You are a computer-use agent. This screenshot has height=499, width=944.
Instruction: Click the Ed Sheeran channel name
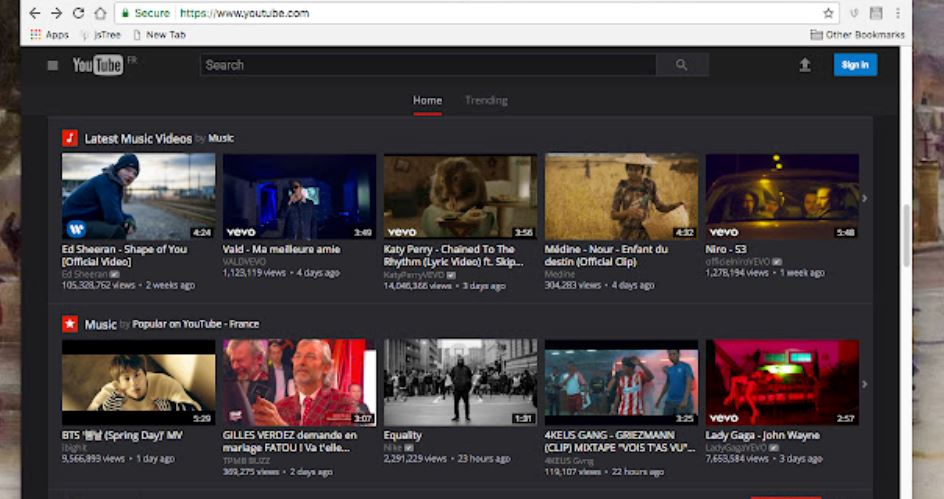[84, 274]
